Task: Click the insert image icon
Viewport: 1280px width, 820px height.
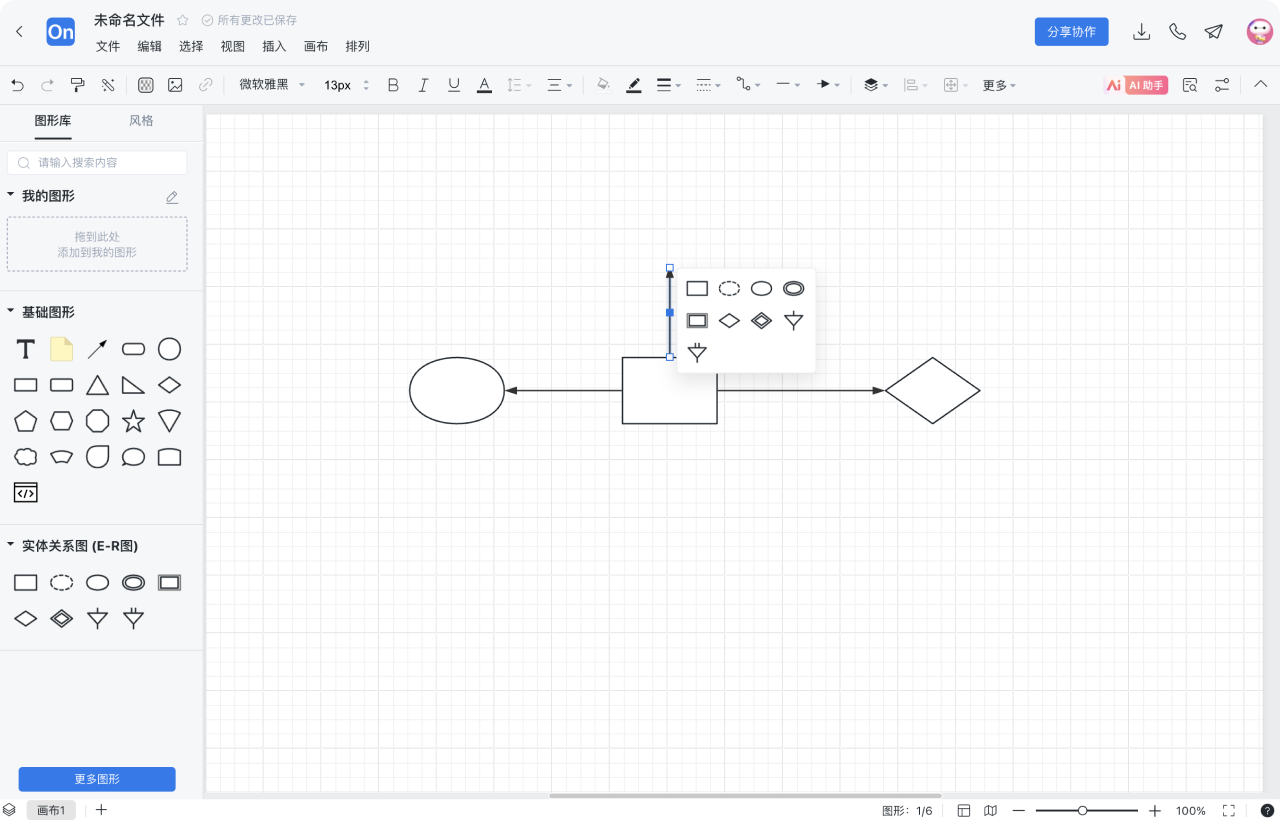Action: (x=175, y=85)
